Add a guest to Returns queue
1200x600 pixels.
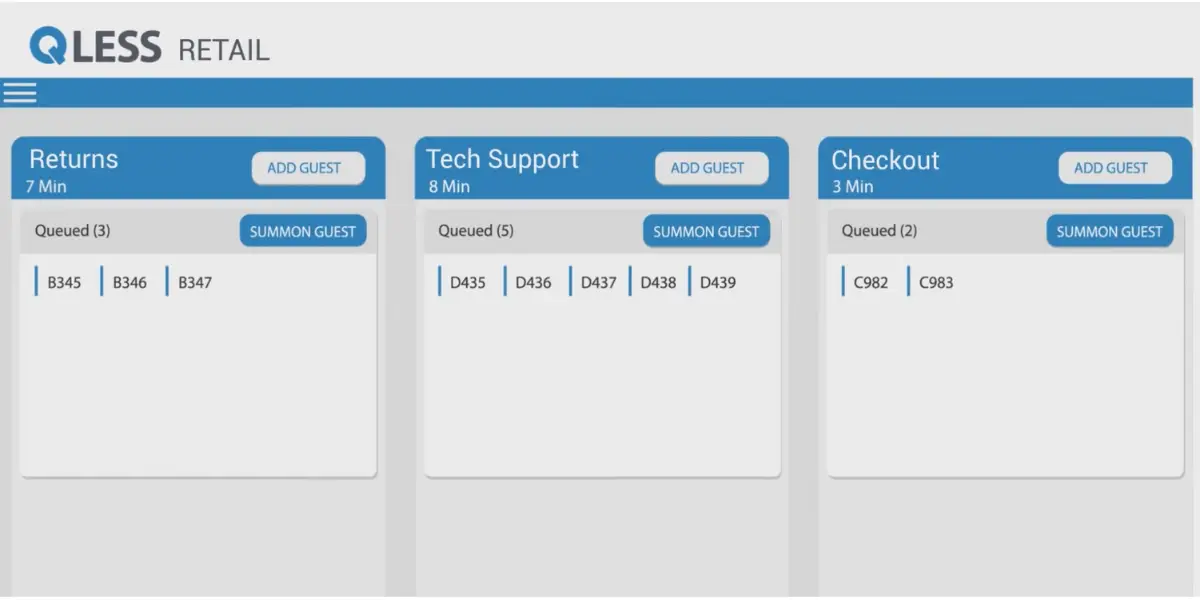coord(308,168)
